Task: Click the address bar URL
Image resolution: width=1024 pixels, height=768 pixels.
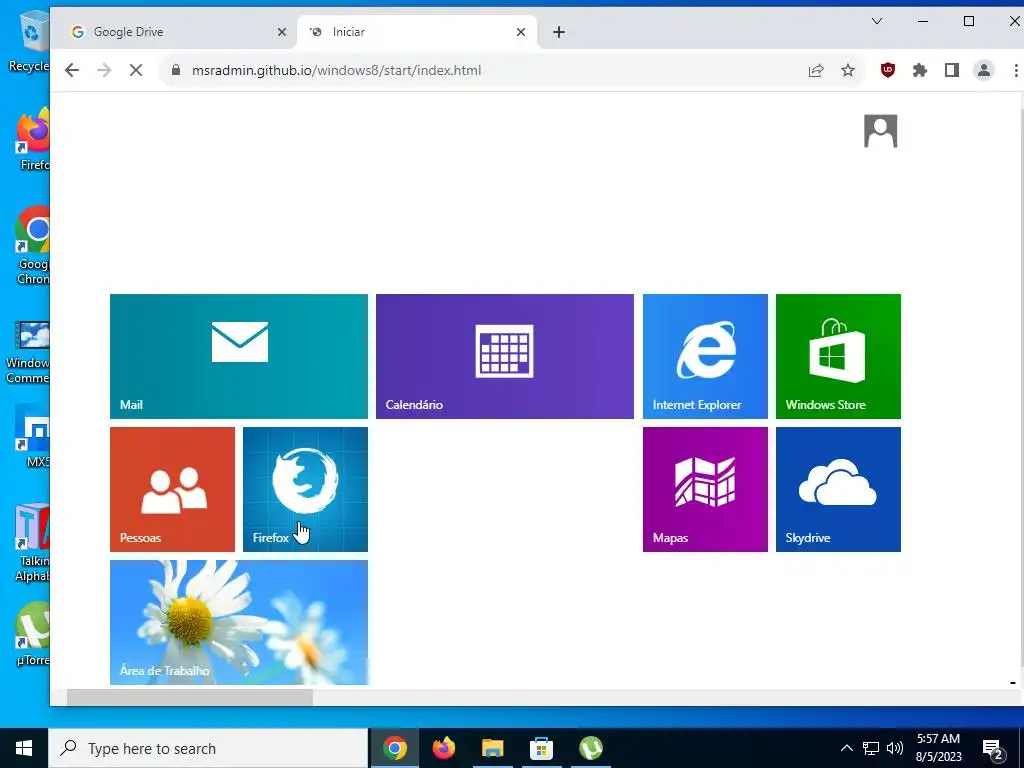Action: (x=336, y=71)
